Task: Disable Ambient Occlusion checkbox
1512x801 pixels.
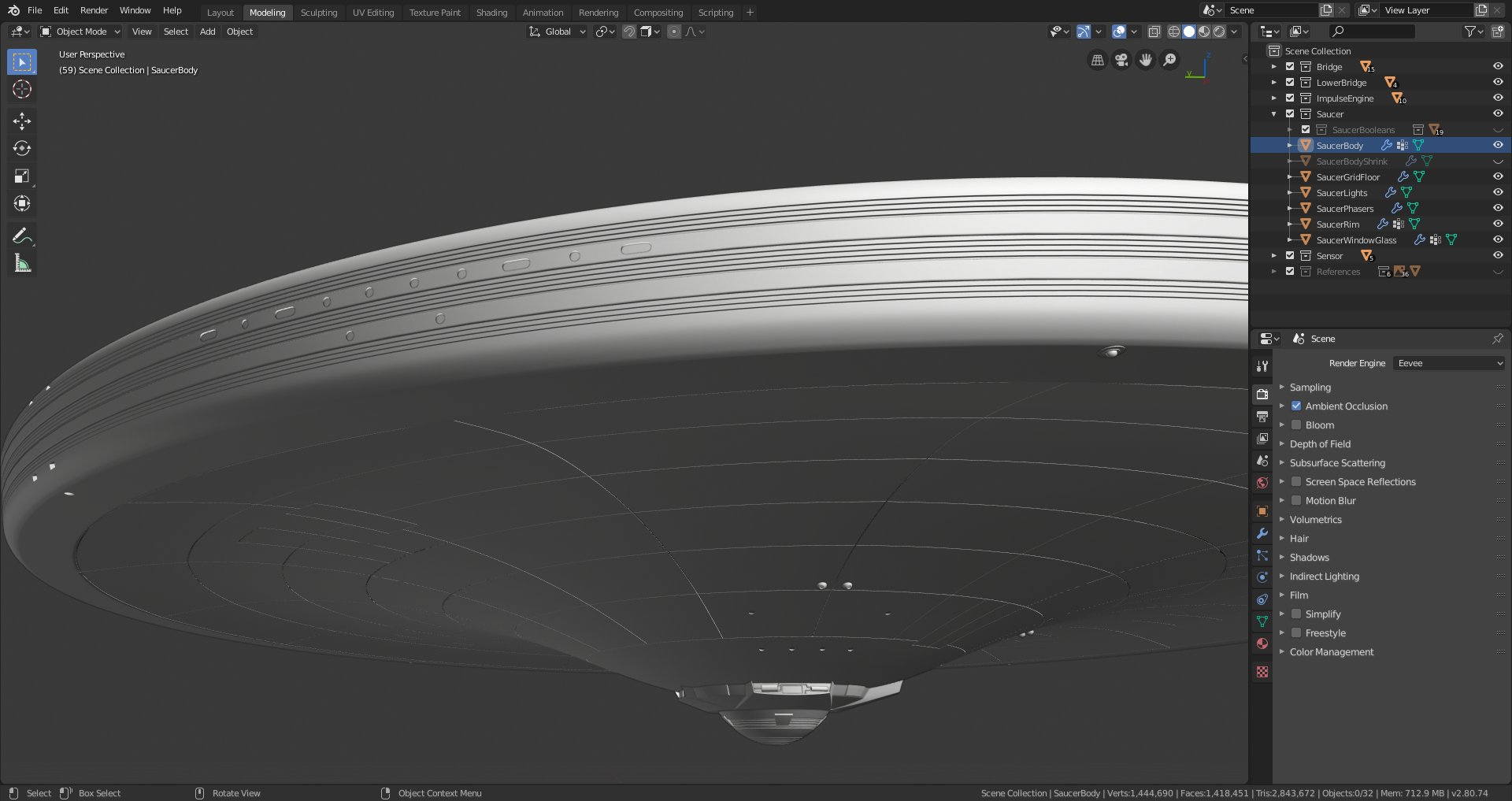Action: tap(1296, 406)
